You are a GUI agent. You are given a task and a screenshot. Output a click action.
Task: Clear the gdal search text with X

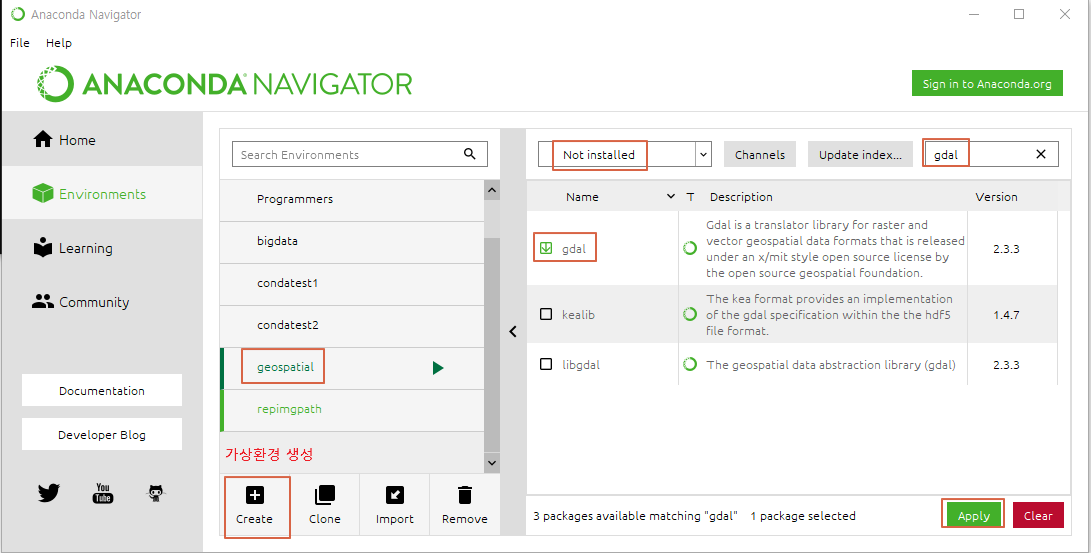[x=1041, y=154]
